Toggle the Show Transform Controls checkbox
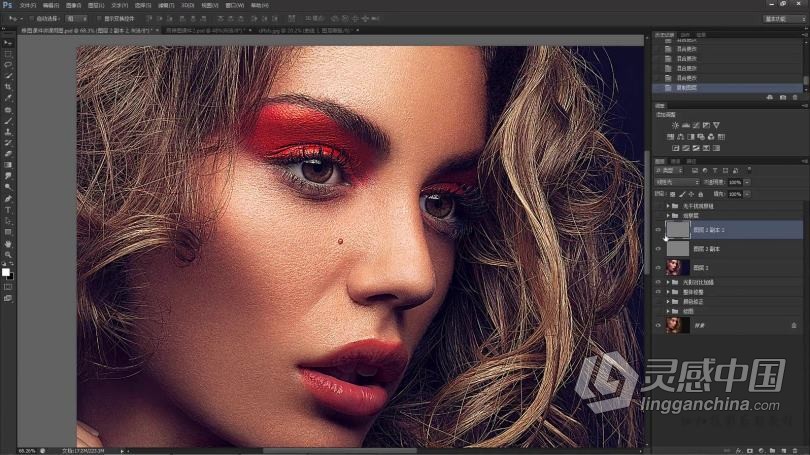Screen dimensions: 810x455 tap(99, 19)
